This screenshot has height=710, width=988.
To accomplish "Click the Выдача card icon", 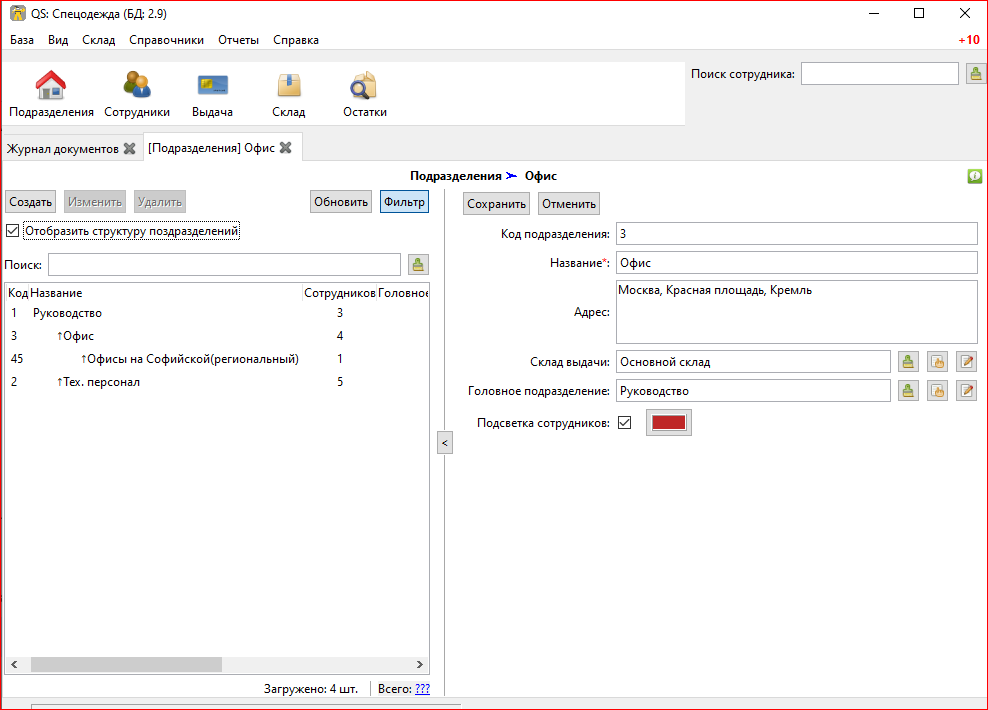I will click(x=212, y=95).
